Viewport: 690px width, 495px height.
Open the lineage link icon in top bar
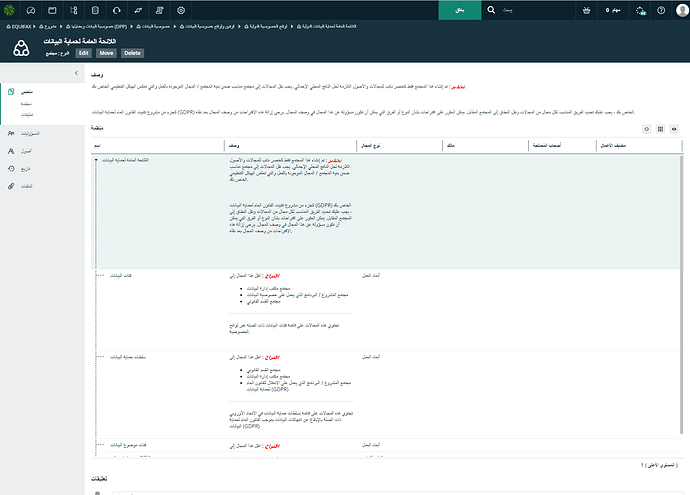pos(138,10)
